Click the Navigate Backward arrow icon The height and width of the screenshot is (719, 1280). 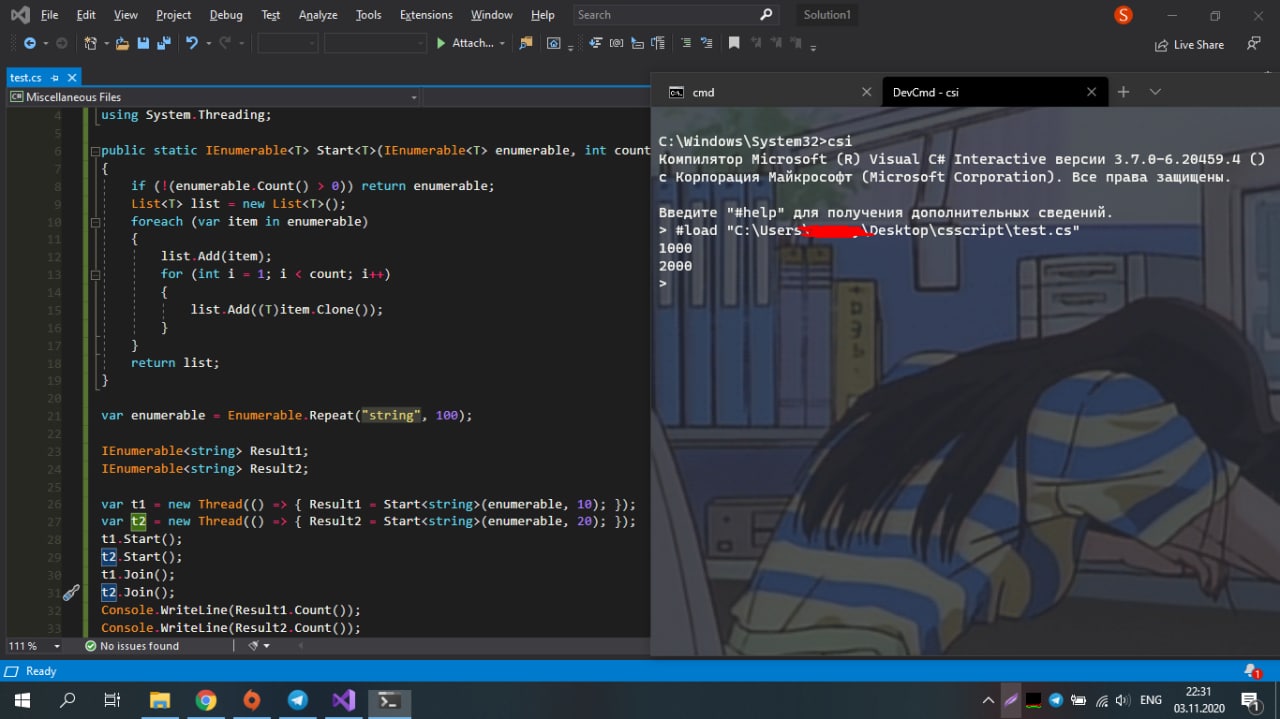click(x=29, y=43)
